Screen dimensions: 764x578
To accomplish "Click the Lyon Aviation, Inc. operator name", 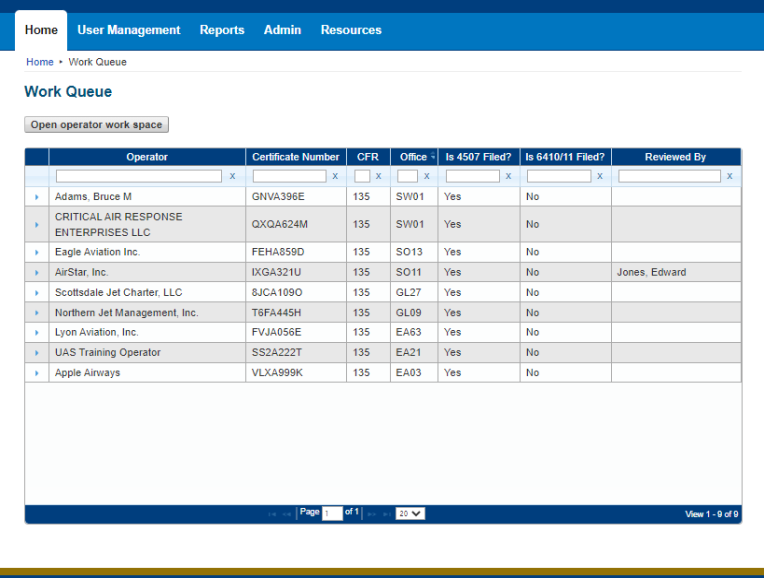I will 97,332.
